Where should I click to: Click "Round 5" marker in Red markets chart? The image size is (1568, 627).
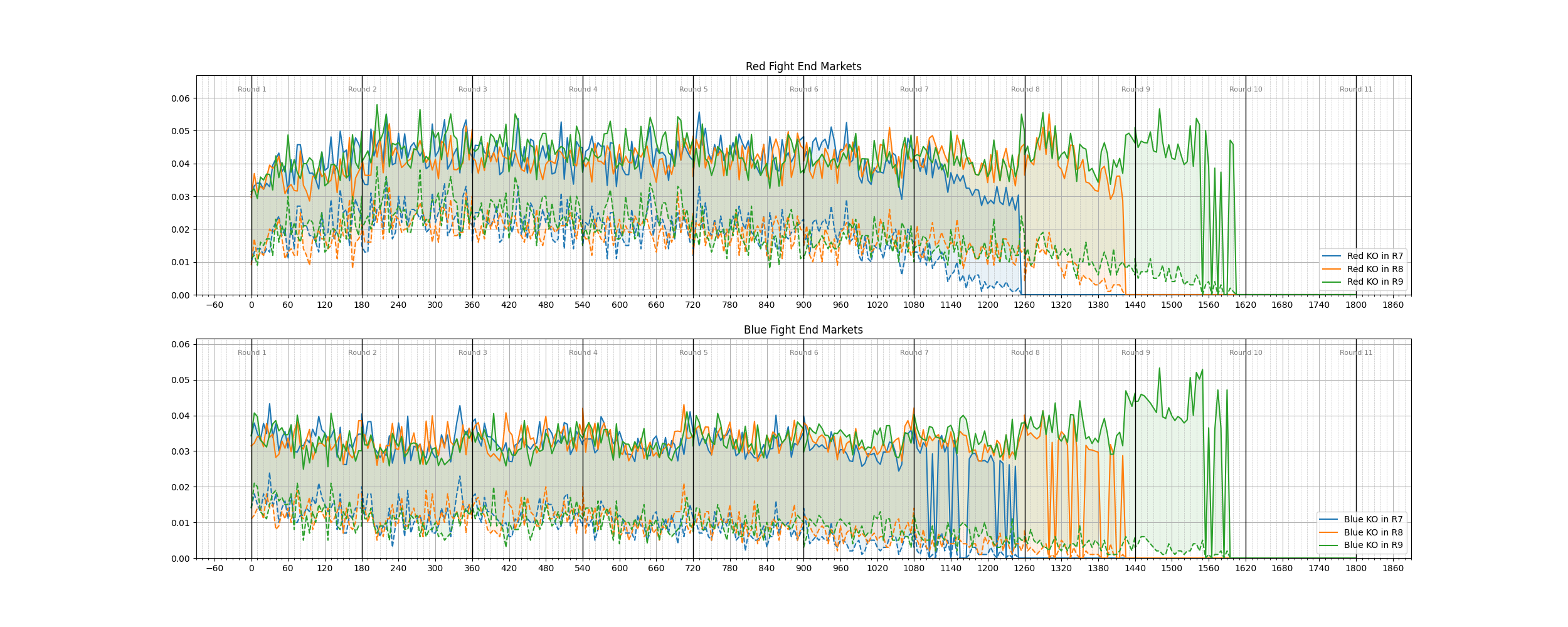[x=693, y=90]
